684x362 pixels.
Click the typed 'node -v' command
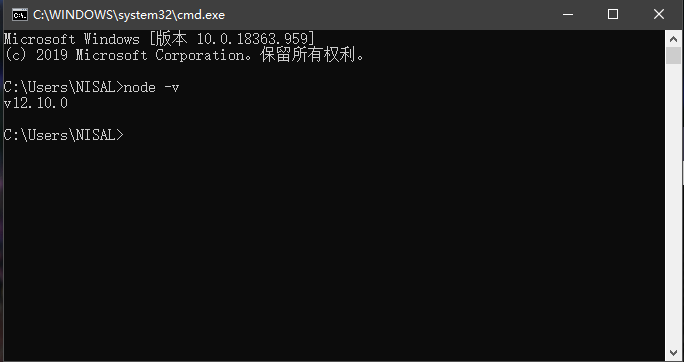[x=151, y=87]
